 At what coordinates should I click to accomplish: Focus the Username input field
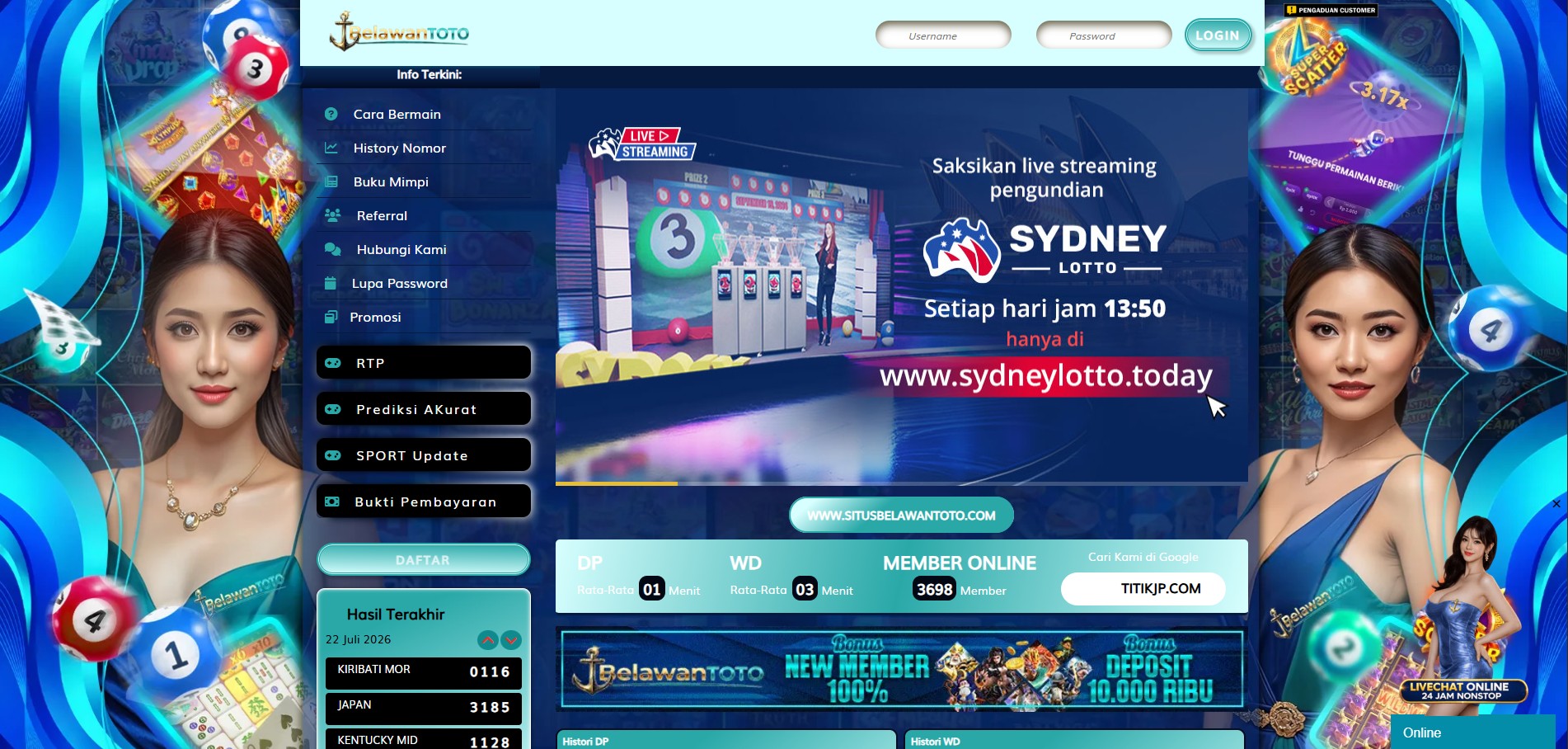click(943, 35)
